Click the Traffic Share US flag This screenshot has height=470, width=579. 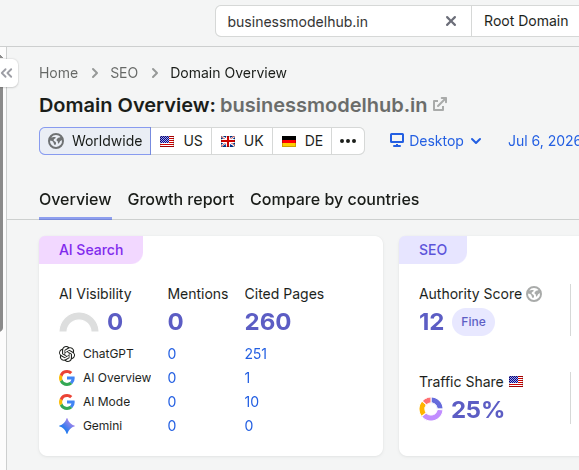516,381
